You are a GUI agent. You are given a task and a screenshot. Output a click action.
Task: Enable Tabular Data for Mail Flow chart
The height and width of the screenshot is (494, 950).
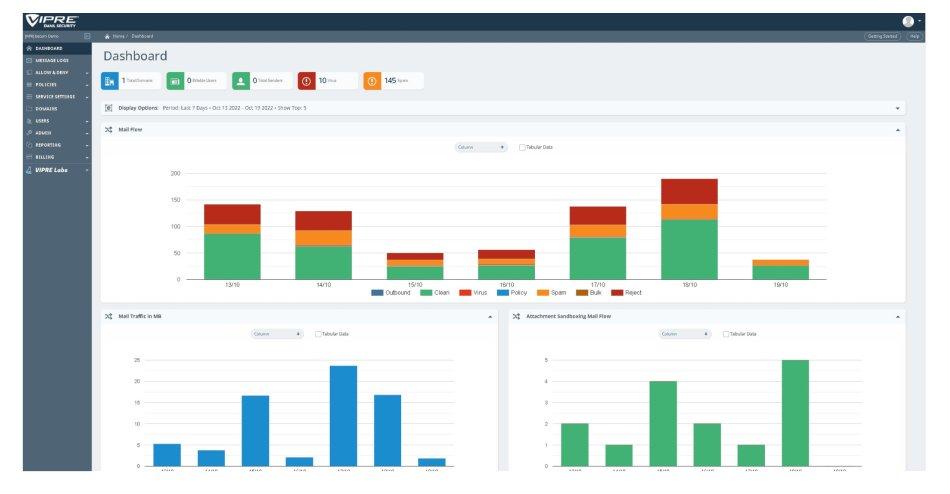point(522,147)
